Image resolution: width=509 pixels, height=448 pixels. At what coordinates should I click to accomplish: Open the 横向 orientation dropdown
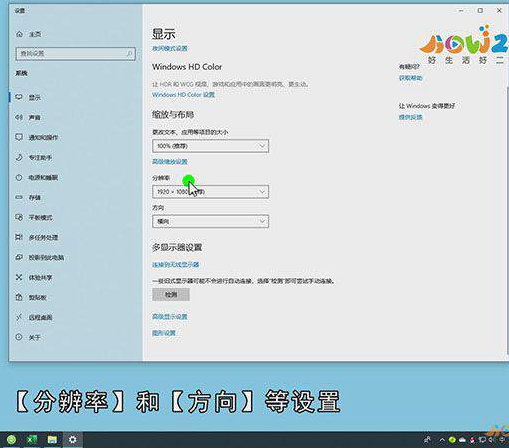(210, 221)
